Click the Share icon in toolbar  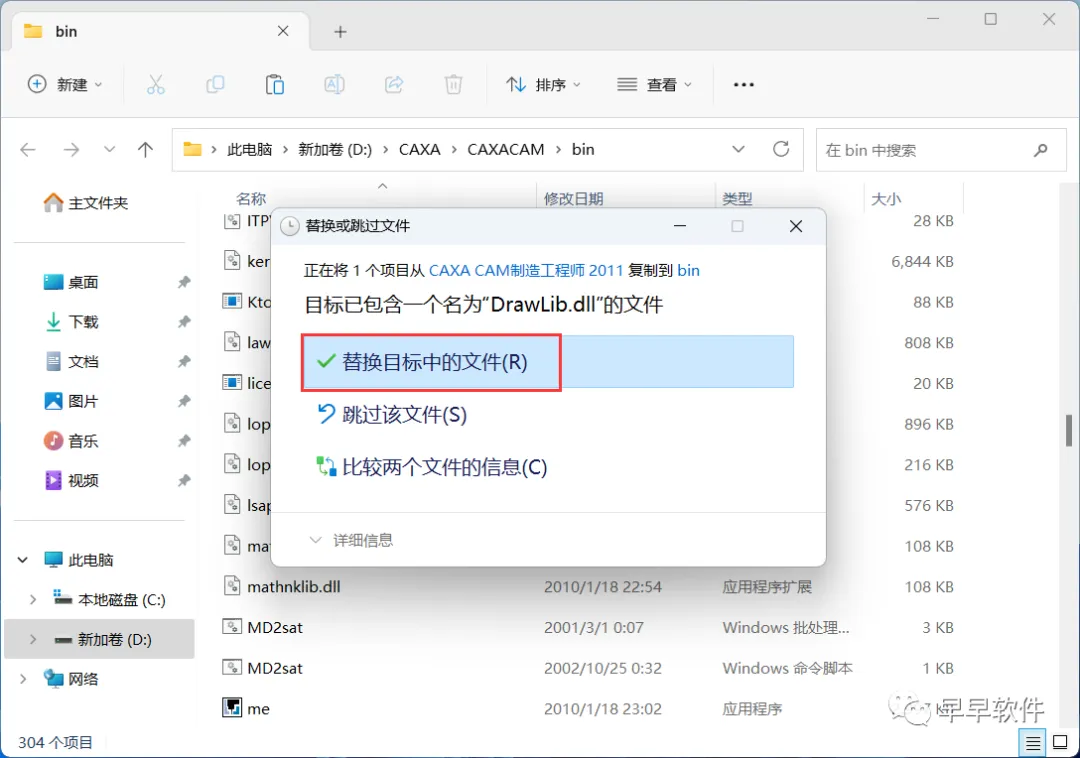[394, 85]
